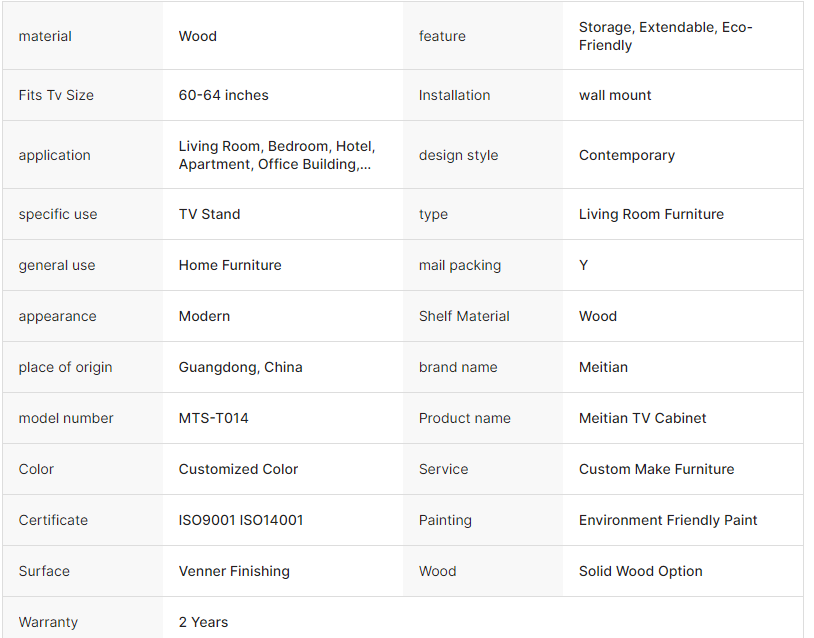Click the mail packing 'Y' value

584,265
